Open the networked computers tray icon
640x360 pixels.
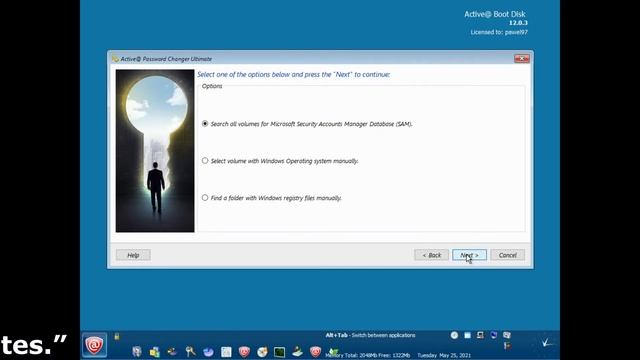507,335
